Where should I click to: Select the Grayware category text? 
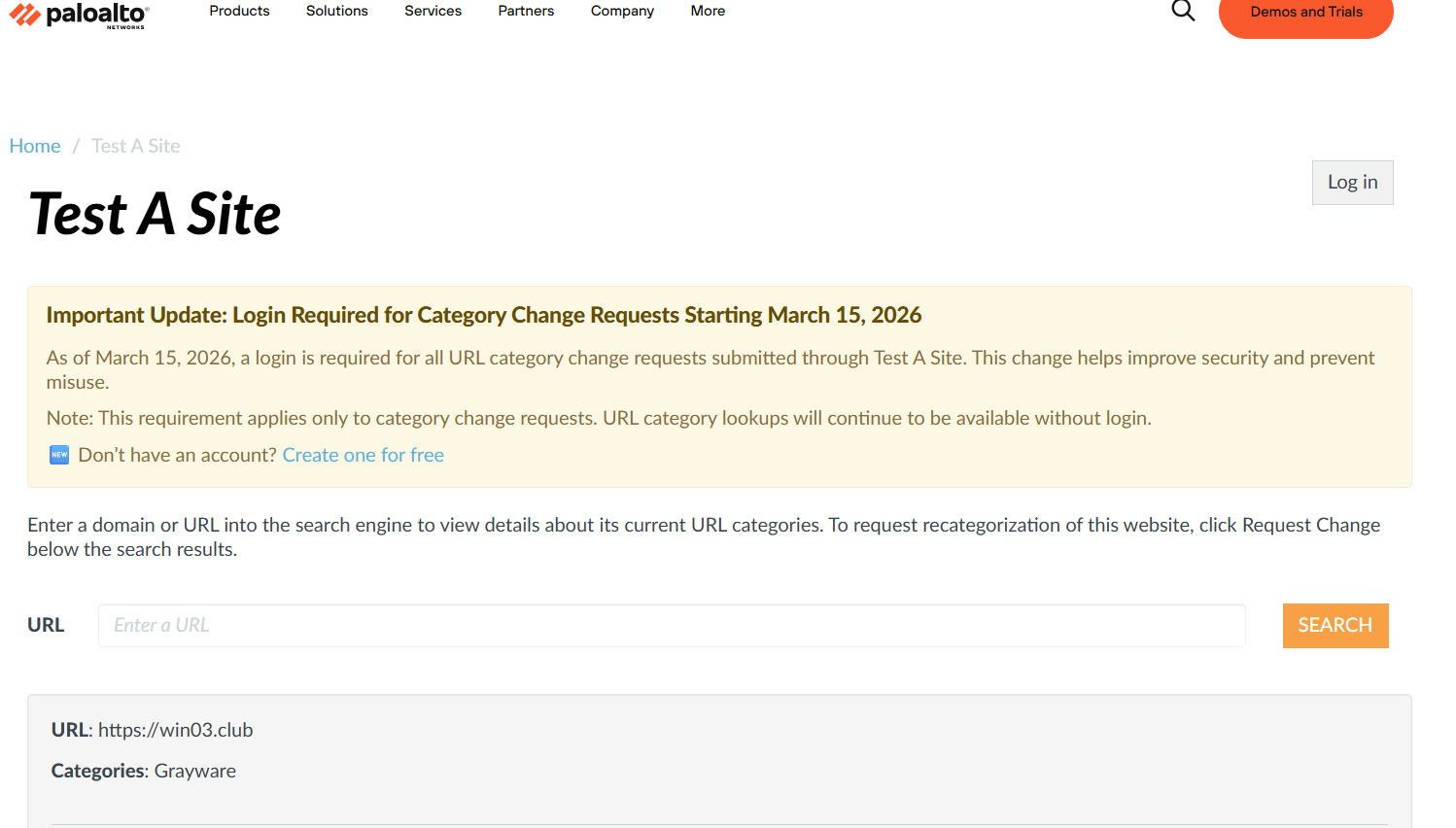(x=195, y=771)
